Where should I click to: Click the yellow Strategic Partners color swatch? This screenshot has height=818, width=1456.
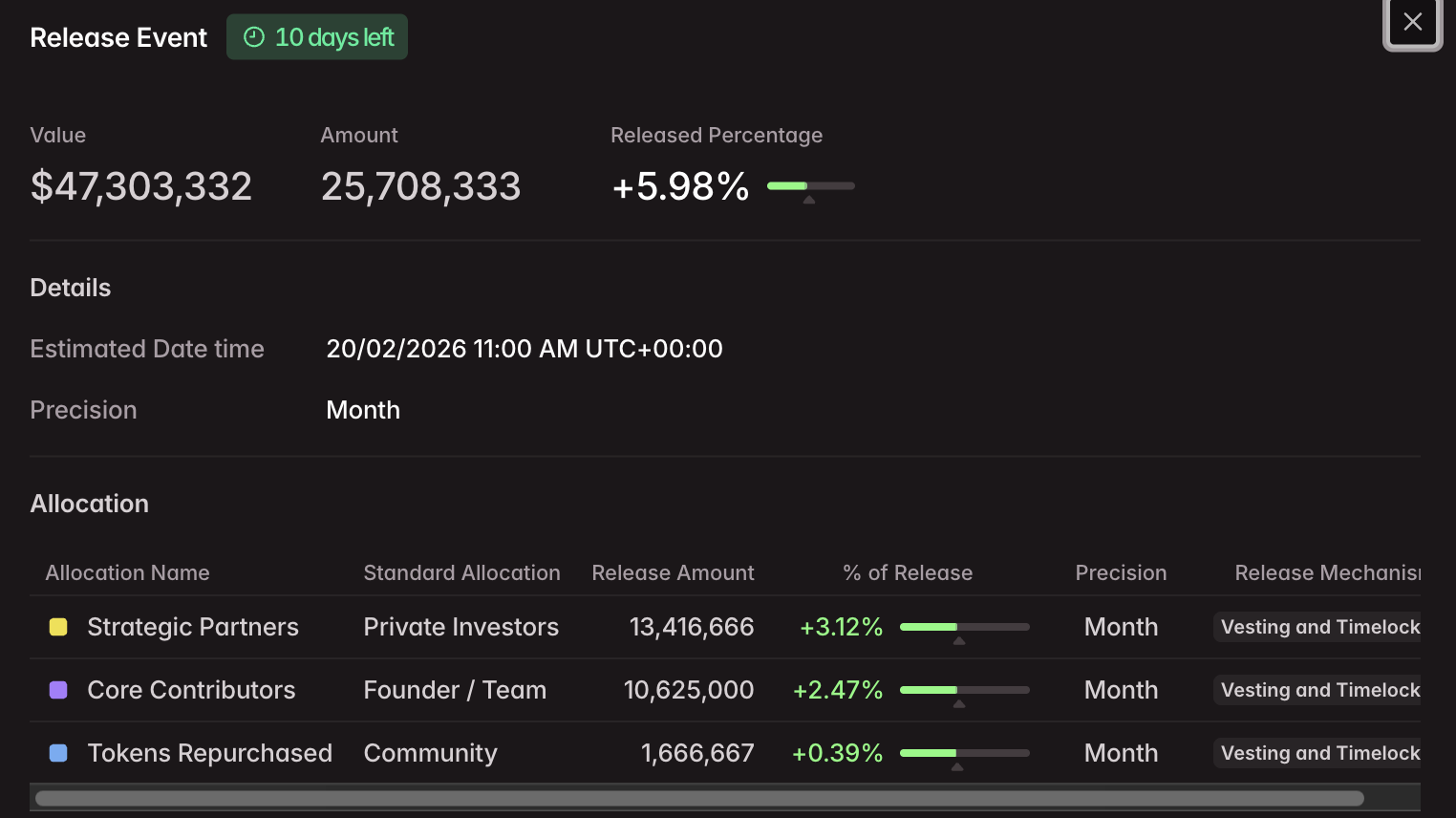pyautogui.click(x=58, y=627)
